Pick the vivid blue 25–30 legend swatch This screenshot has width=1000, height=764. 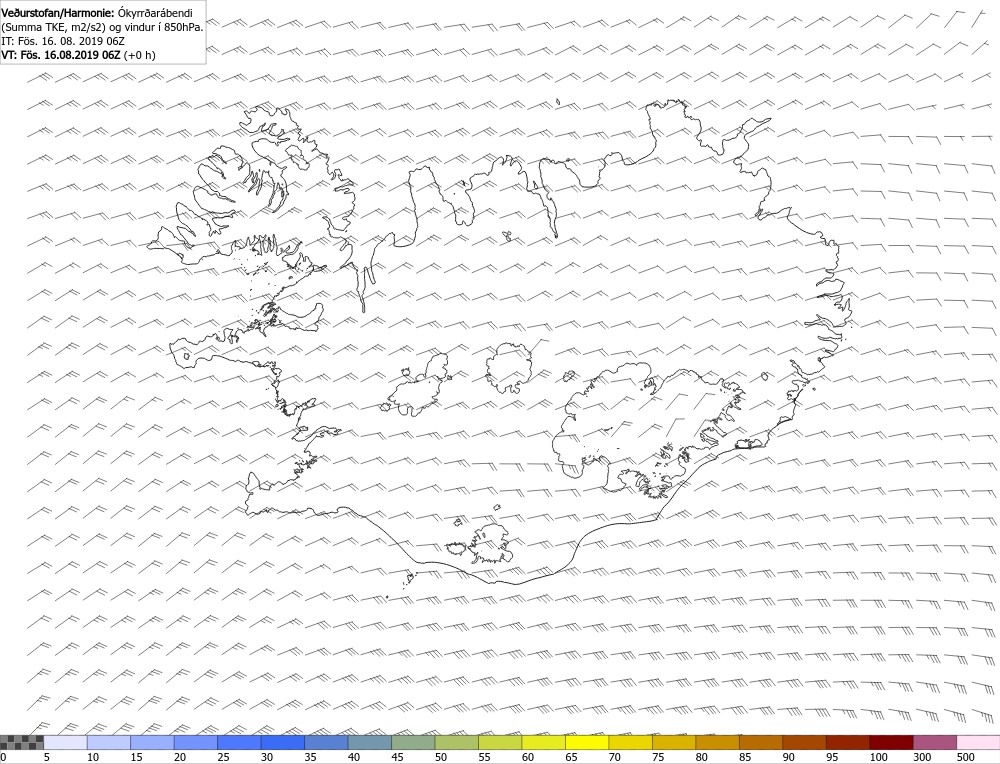pos(239,742)
